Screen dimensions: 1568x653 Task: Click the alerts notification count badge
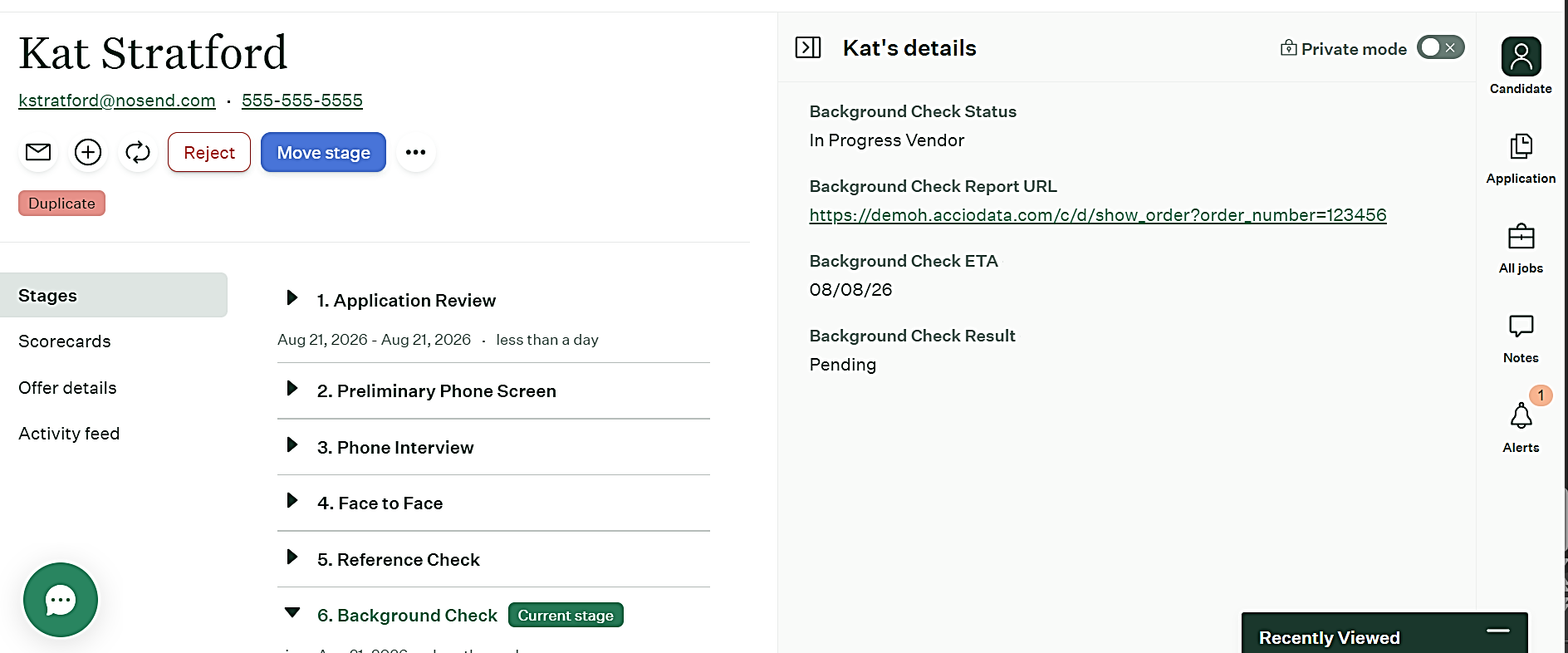point(1541,395)
